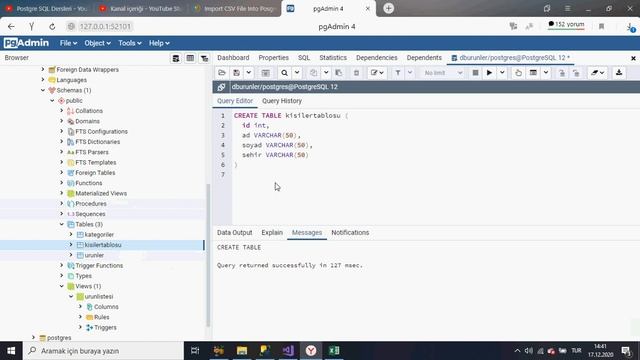Open the File menu

click(x=68, y=43)
